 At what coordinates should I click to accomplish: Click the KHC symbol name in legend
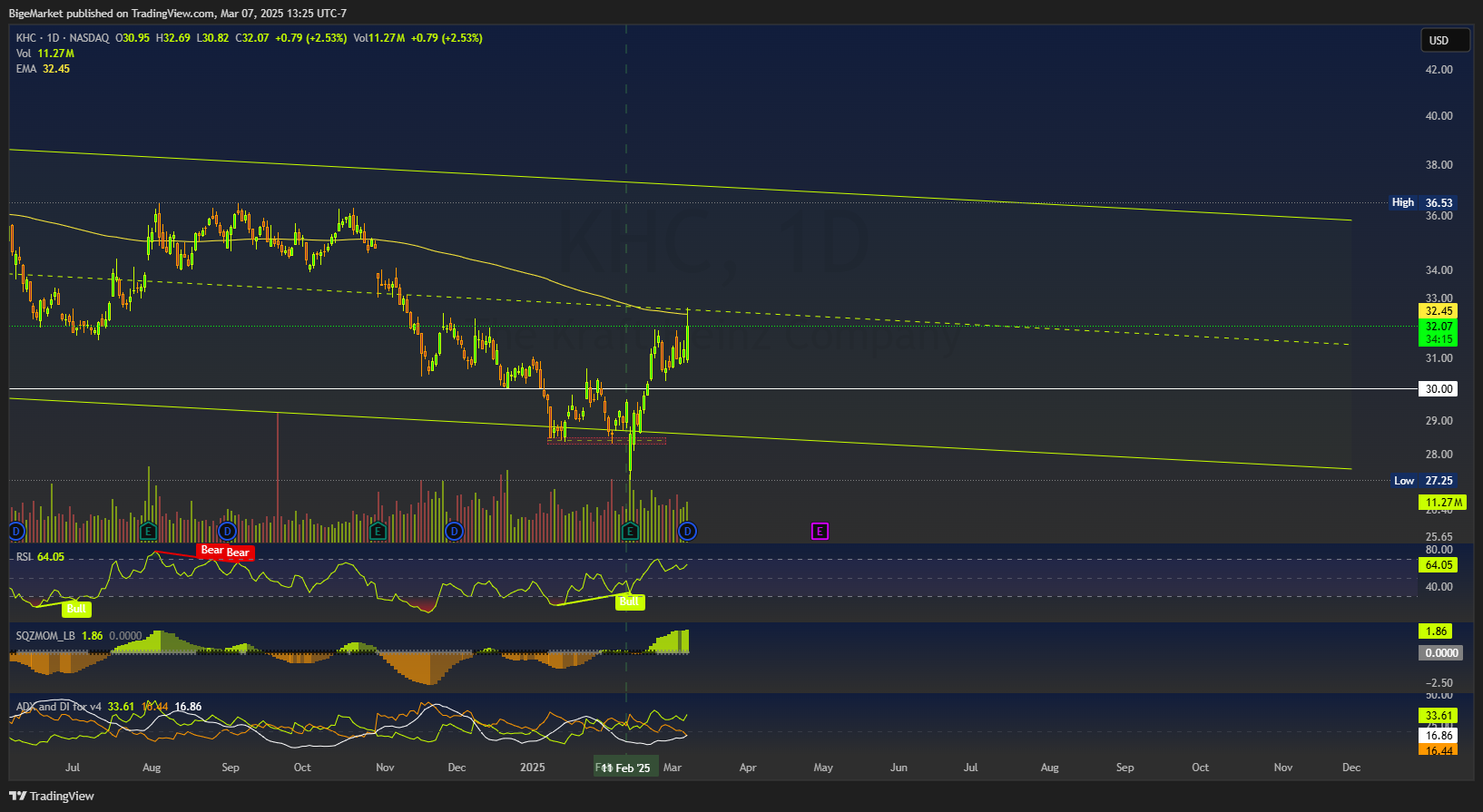pos(26,38)
